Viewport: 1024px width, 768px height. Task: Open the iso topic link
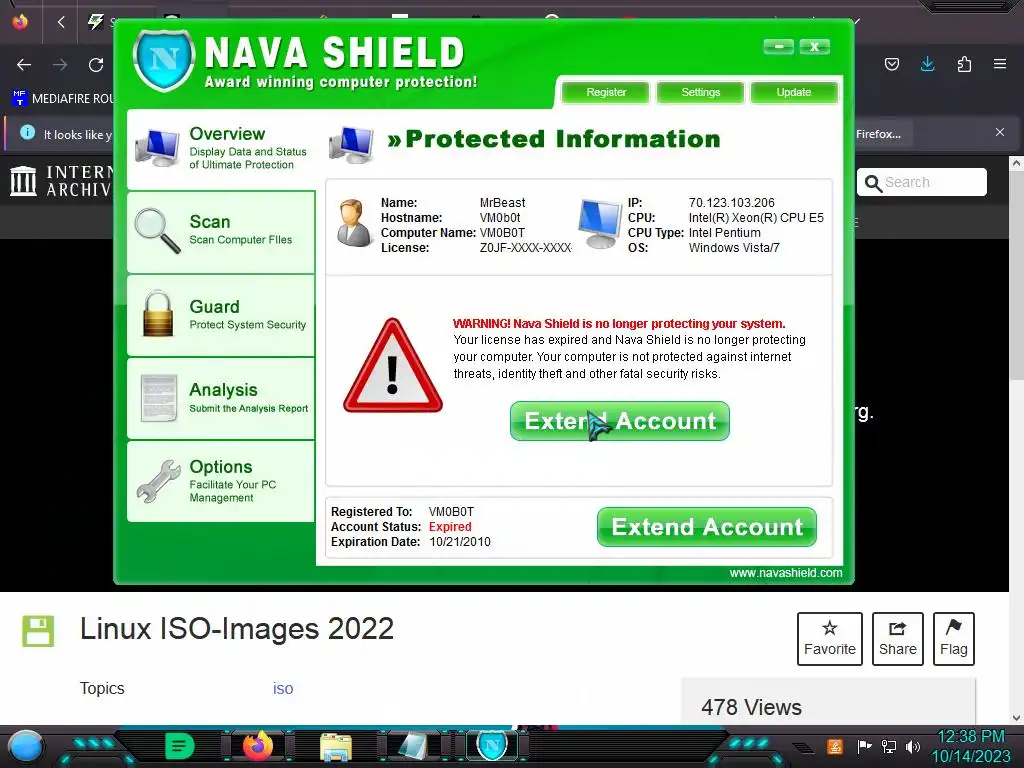pyautogui.click(x=283, y=688)
